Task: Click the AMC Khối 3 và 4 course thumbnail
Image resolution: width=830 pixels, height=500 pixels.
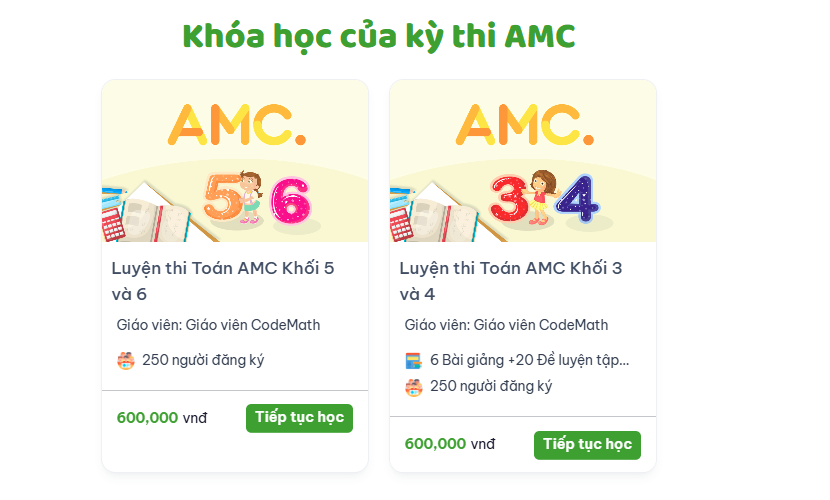Action: point(523,161)
